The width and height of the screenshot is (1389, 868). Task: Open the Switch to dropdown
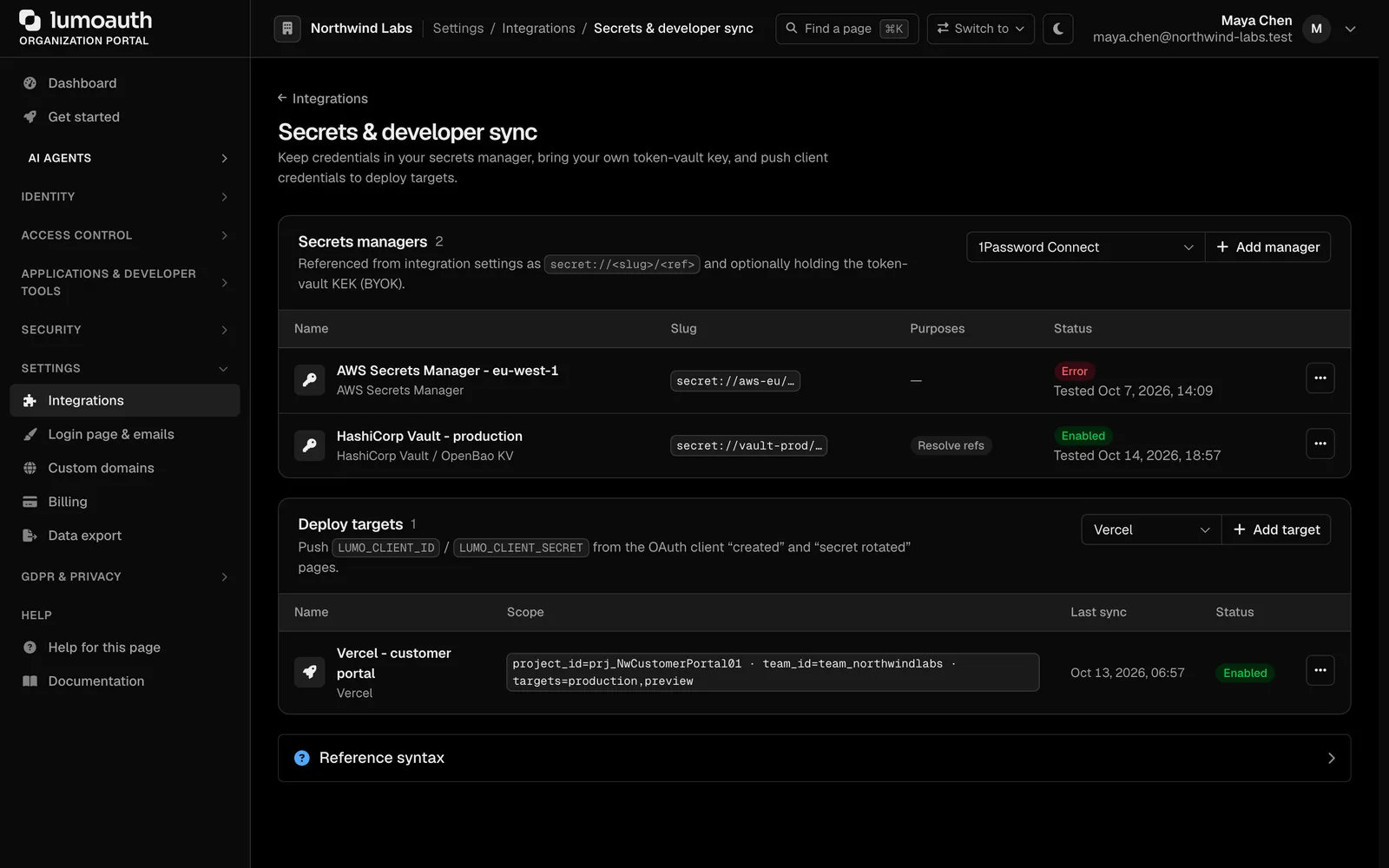(x=980, y=29)
